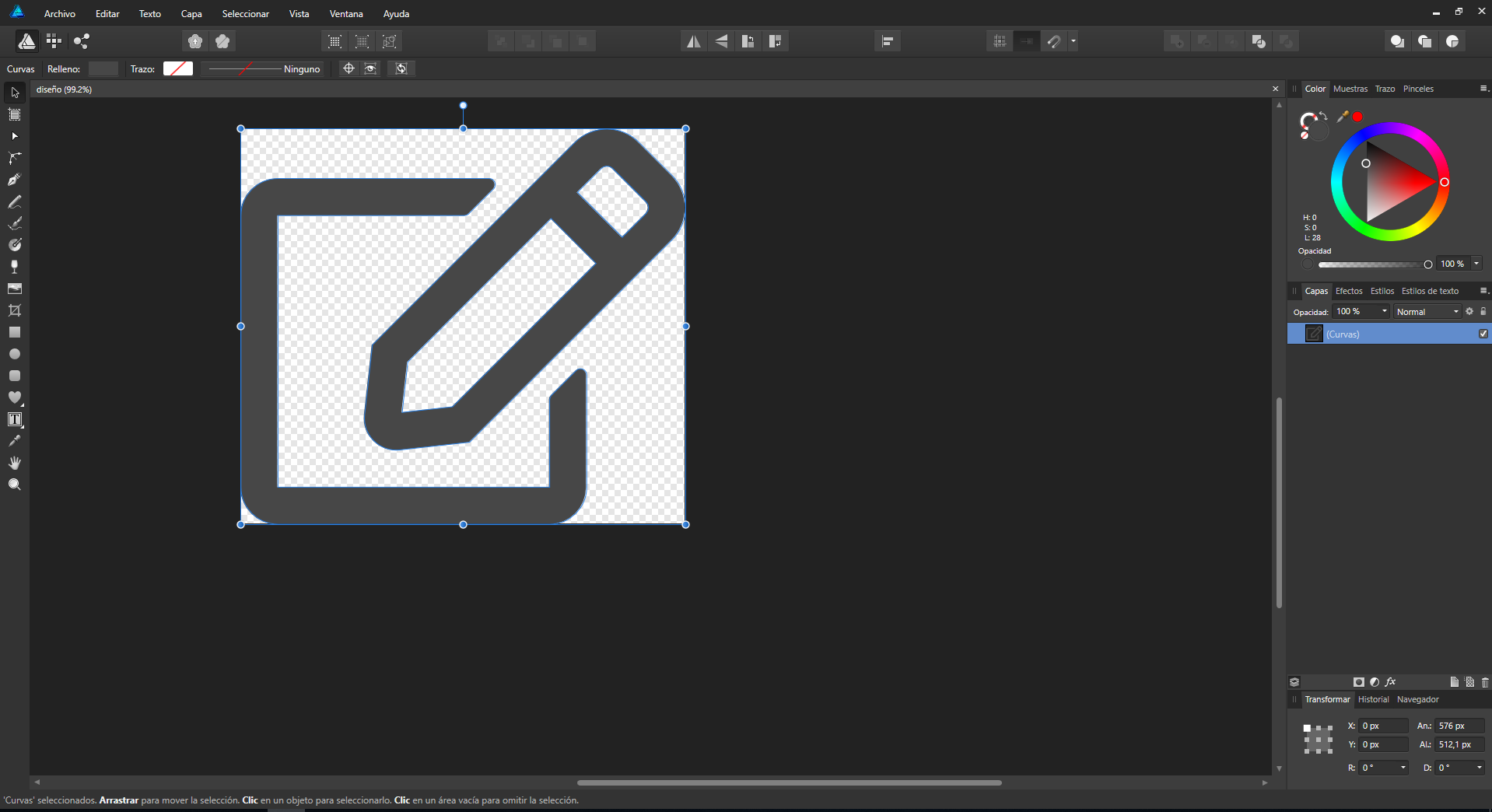Switch to the Historial tab
The image size is (1492, 812).
[1373, 699]
